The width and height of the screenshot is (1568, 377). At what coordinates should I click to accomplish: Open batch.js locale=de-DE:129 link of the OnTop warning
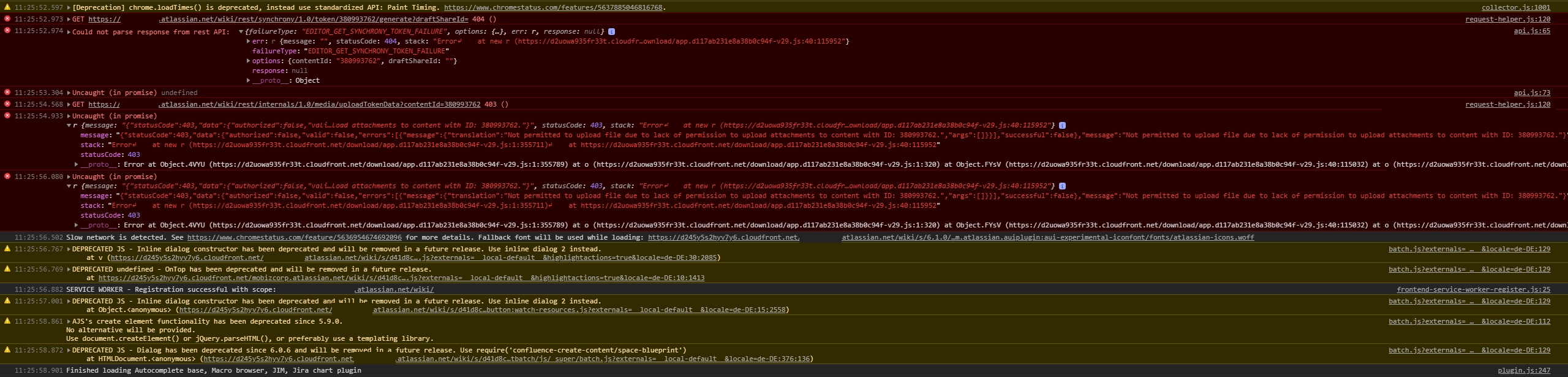1469,269
